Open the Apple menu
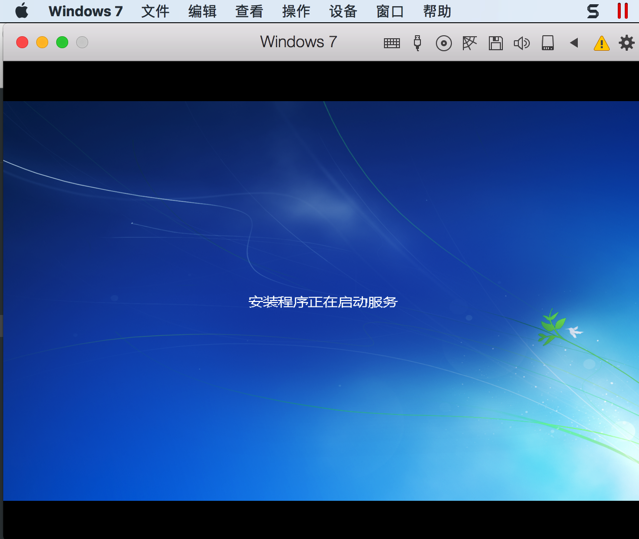This screenshot has height=539, width=639. pos(22,11)
